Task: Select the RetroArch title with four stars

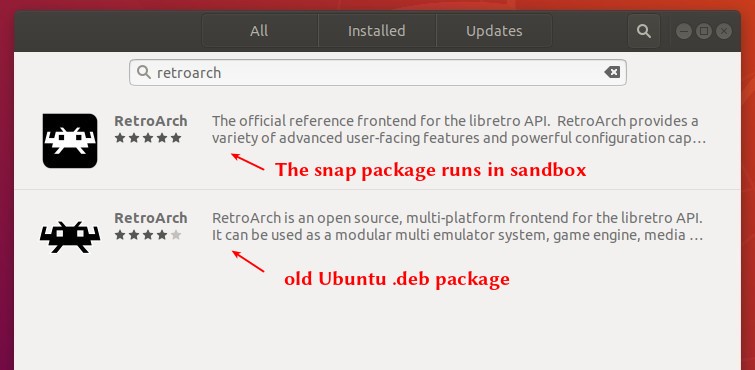Action: tap(151, 218)
